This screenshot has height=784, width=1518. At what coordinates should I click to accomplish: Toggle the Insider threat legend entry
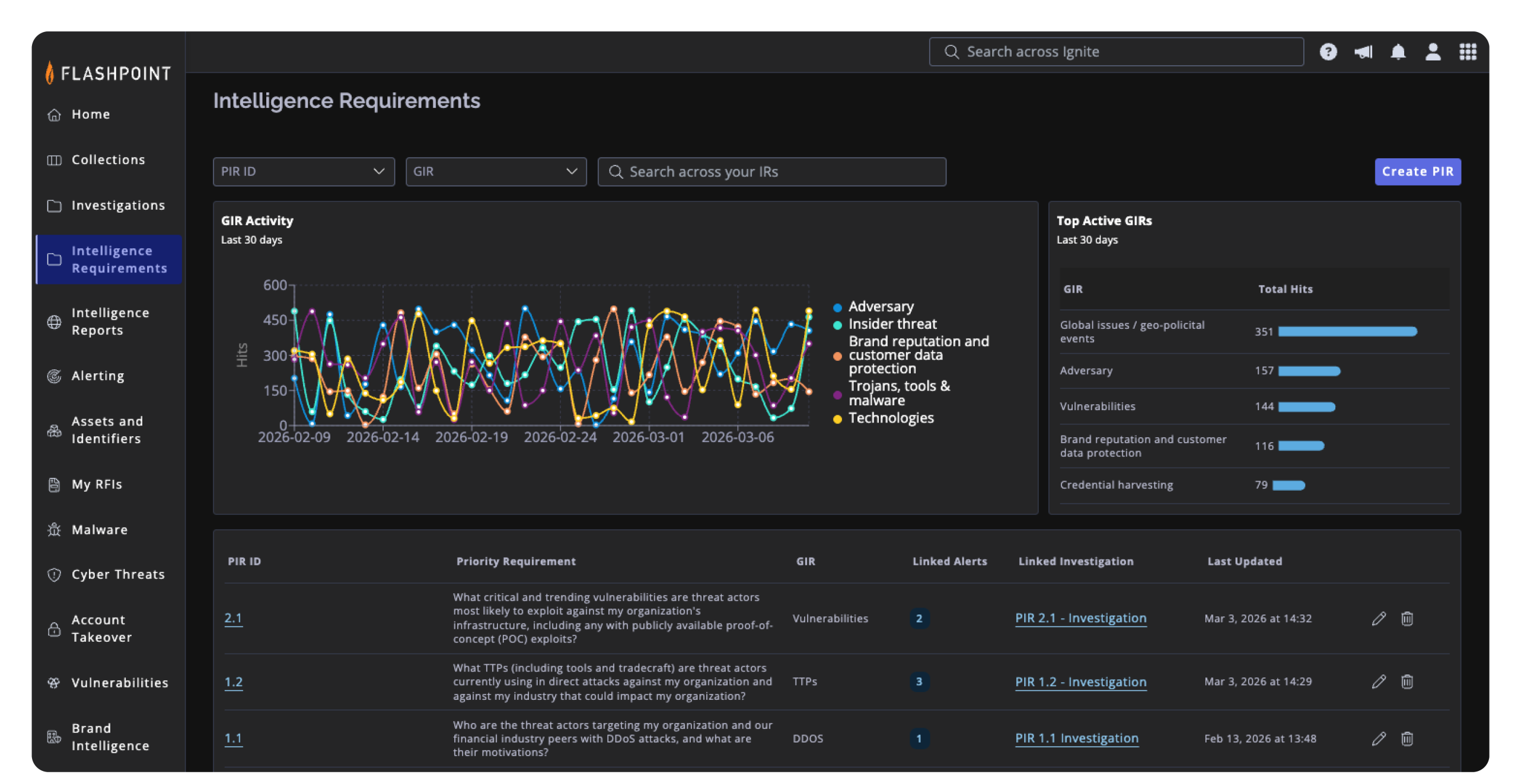point(892,324)
